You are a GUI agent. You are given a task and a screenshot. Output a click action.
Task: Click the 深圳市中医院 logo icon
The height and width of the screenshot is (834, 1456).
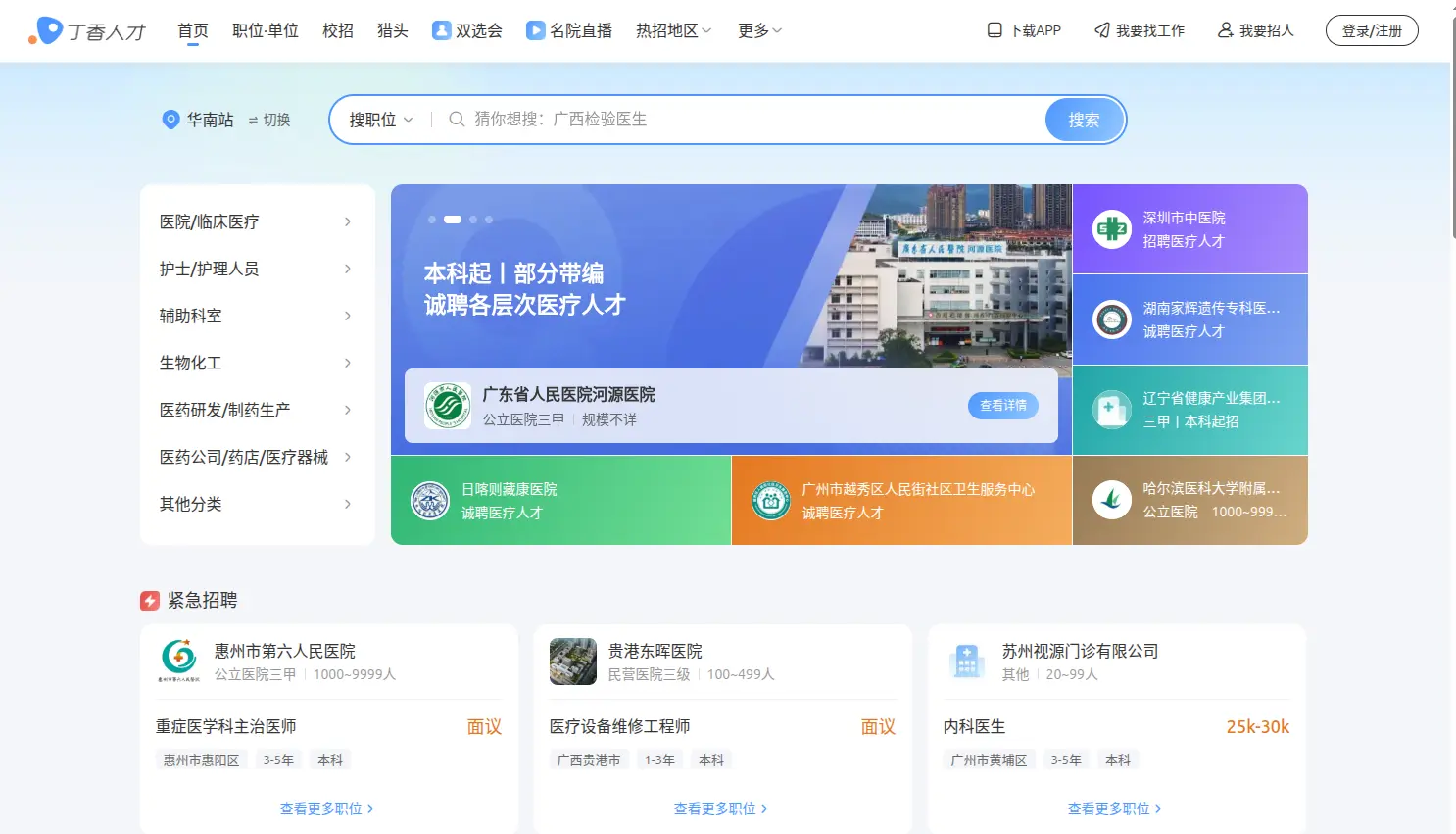(1112, 229)
